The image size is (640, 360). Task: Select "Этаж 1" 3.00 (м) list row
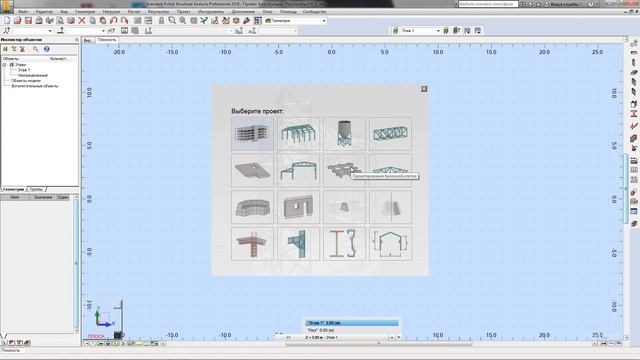coord(351,323)
